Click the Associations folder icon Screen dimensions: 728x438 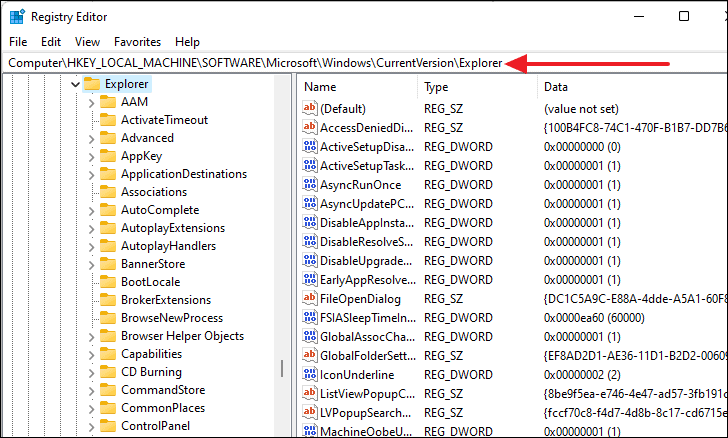click(108, 192)
